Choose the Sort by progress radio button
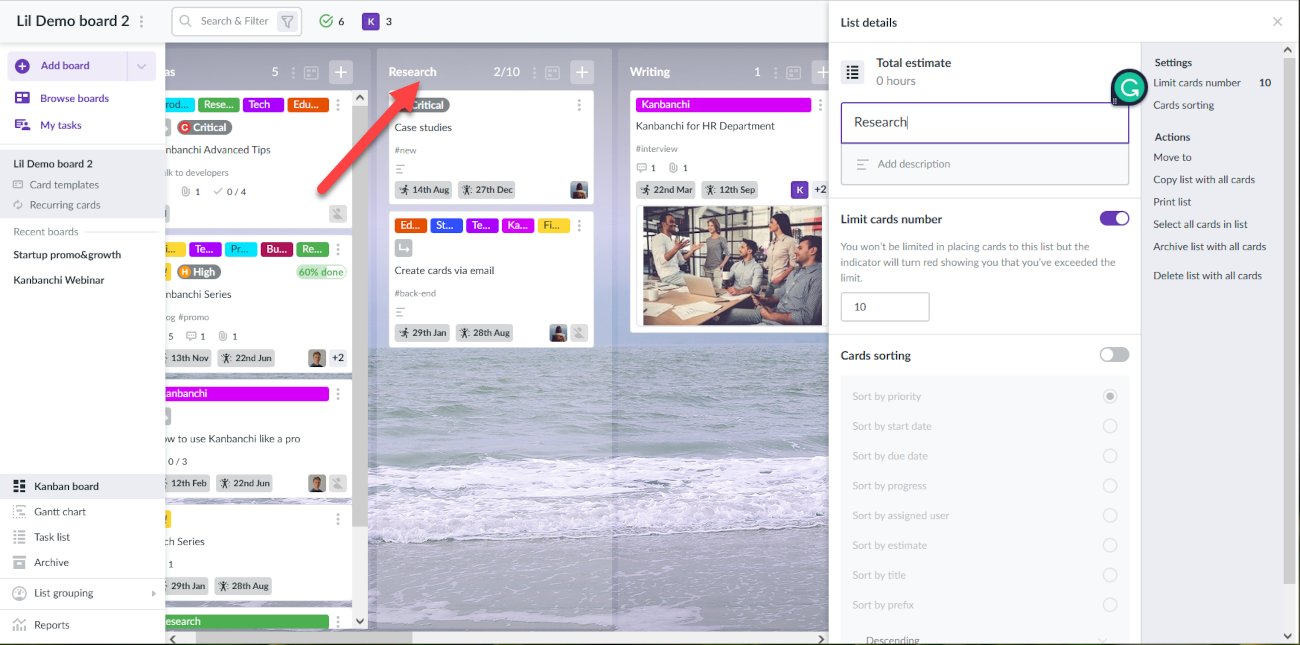 [x=1110, y=486]
